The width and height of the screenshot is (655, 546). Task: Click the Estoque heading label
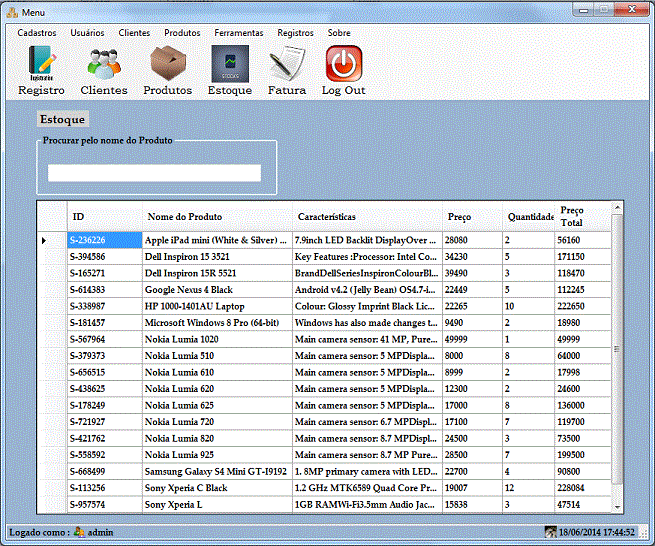pos(63,119)
